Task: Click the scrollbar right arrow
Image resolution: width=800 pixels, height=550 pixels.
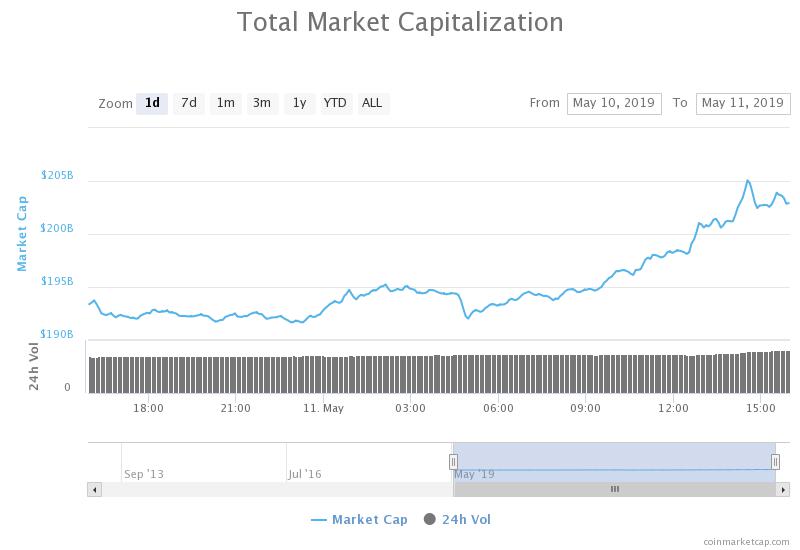Action: pyautogui.click(x=785, y=489)
